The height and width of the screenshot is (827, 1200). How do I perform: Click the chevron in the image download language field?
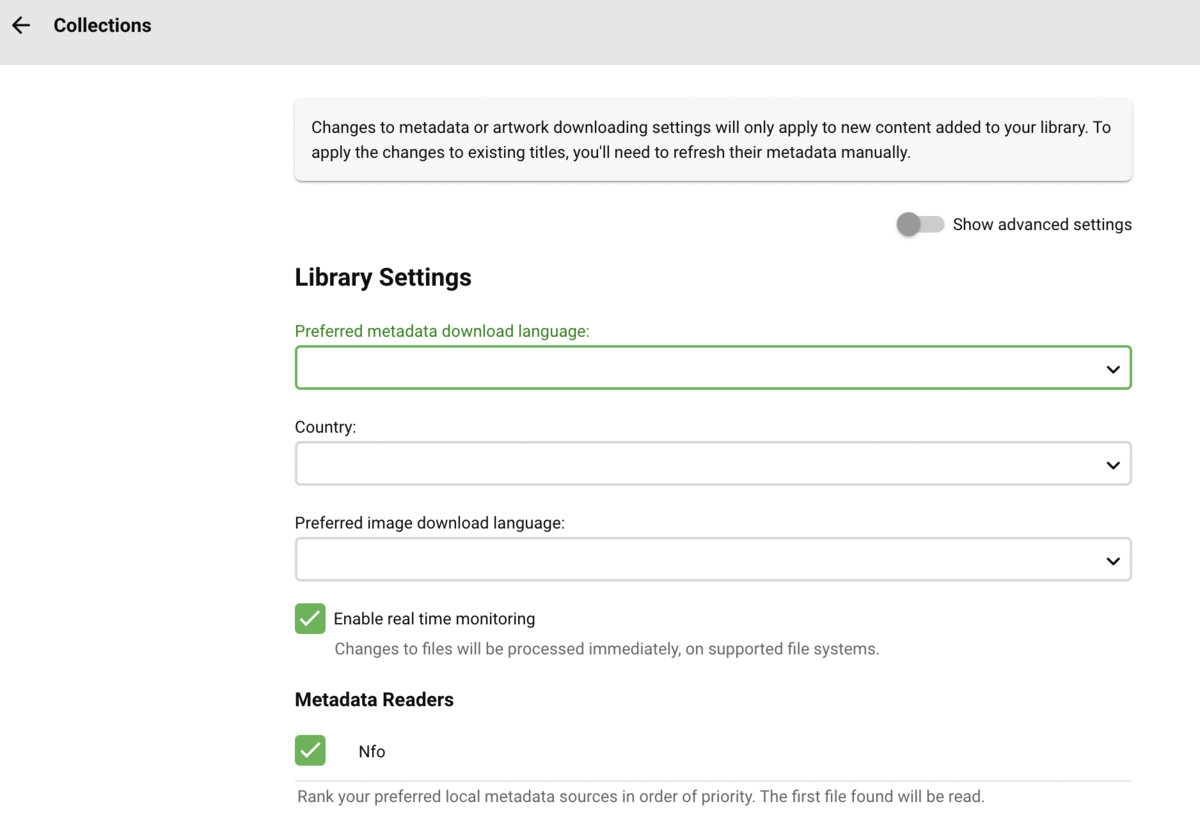tap(1112, 561)
